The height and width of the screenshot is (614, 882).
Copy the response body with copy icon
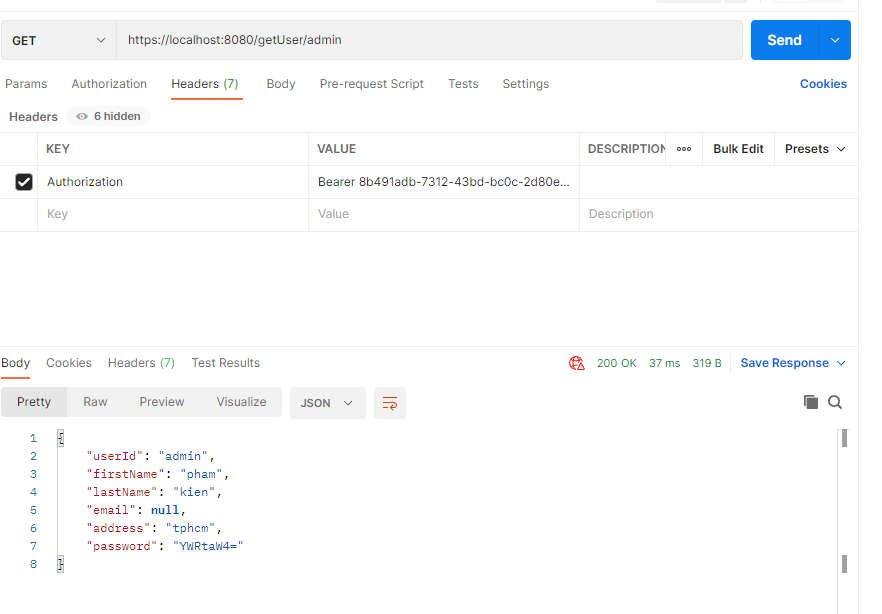point(811,402)
